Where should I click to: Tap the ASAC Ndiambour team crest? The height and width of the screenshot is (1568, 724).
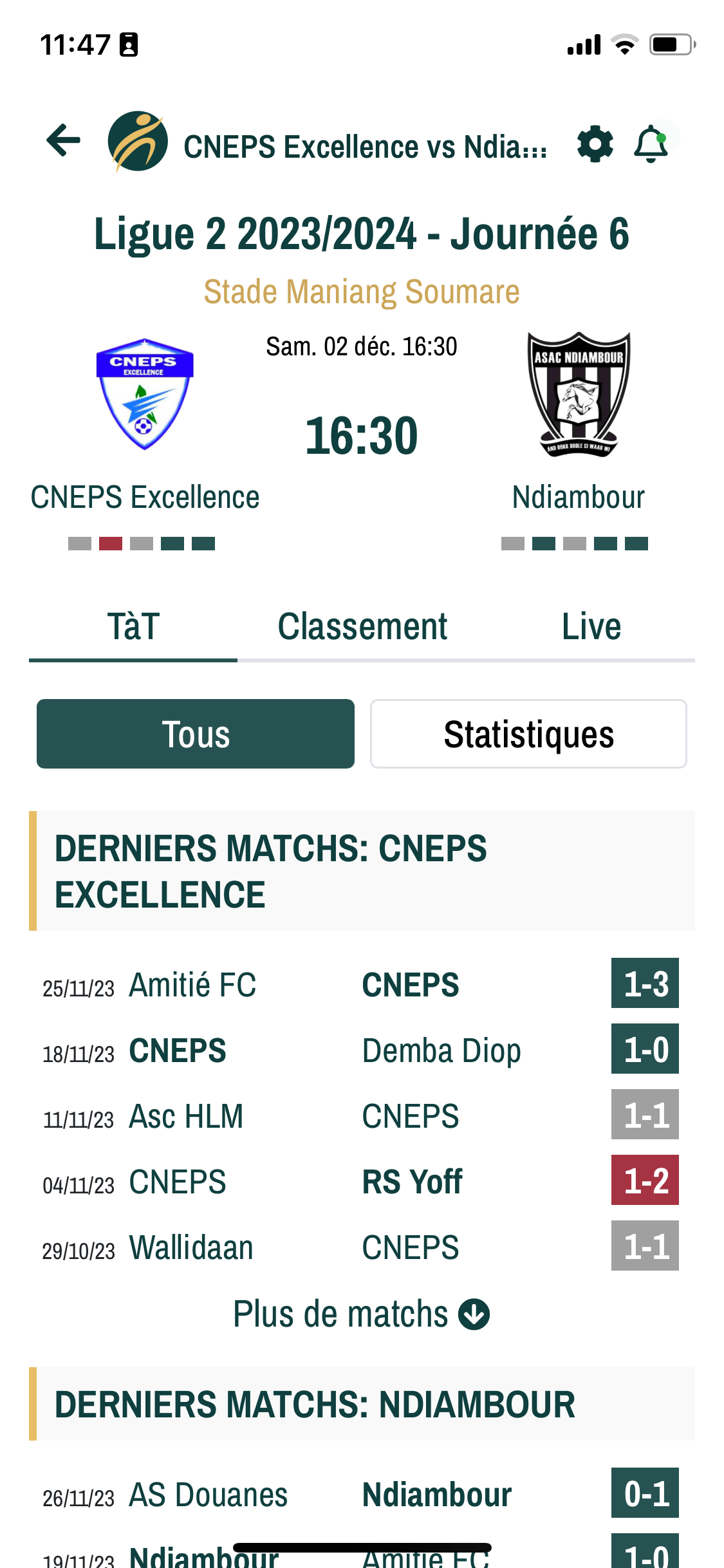pos(579,394)
